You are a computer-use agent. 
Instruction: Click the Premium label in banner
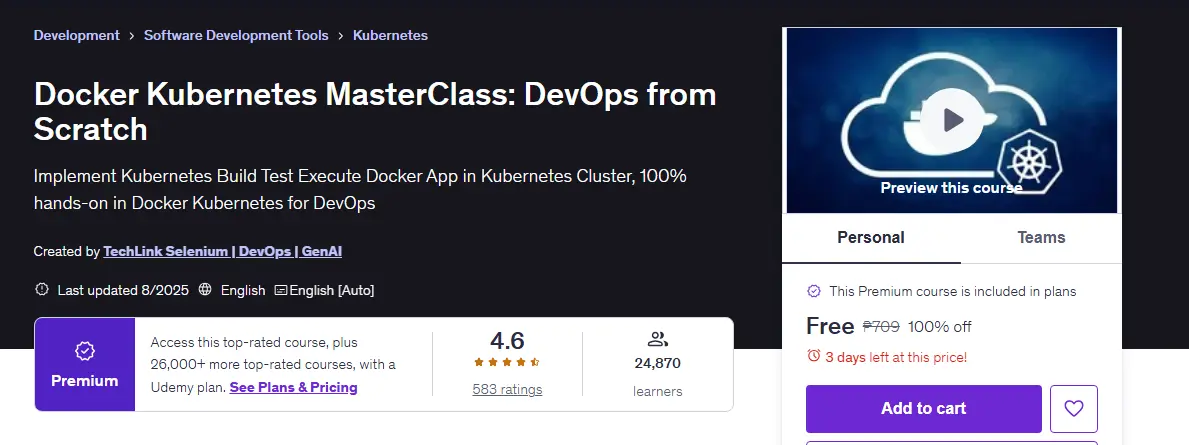[84, 381]
